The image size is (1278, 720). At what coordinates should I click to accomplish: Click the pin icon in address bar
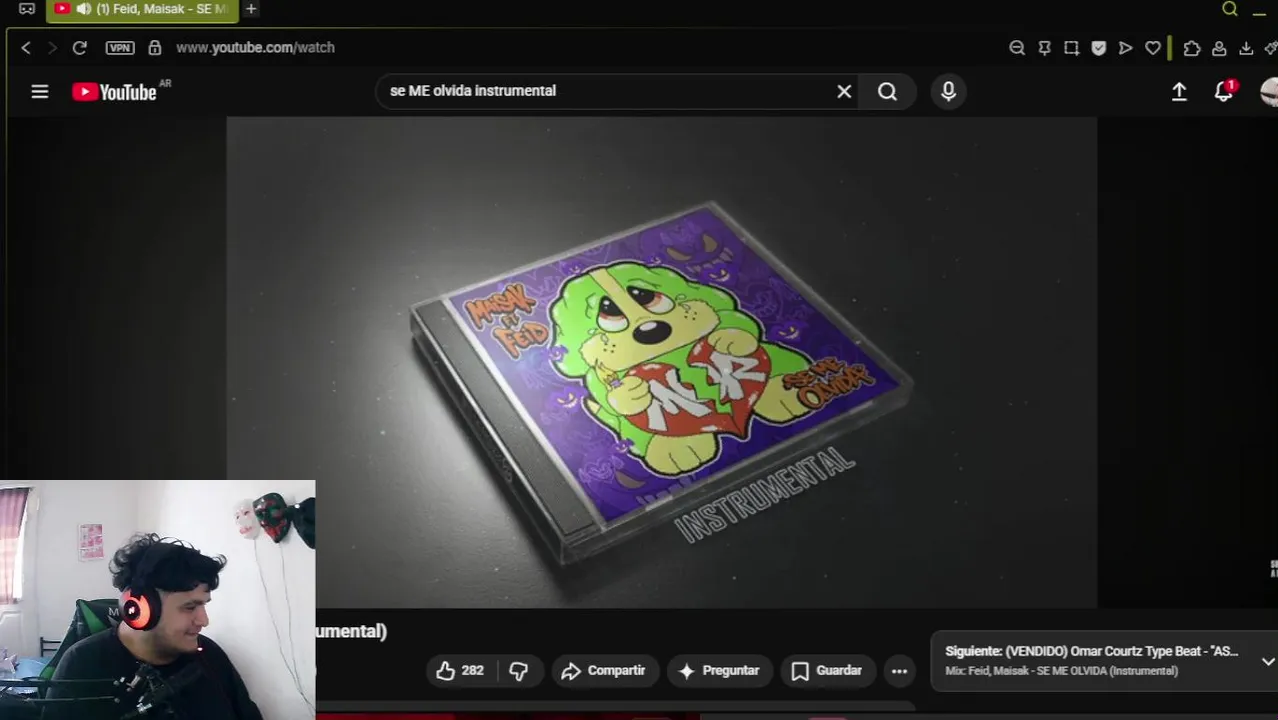point(1044,47)
